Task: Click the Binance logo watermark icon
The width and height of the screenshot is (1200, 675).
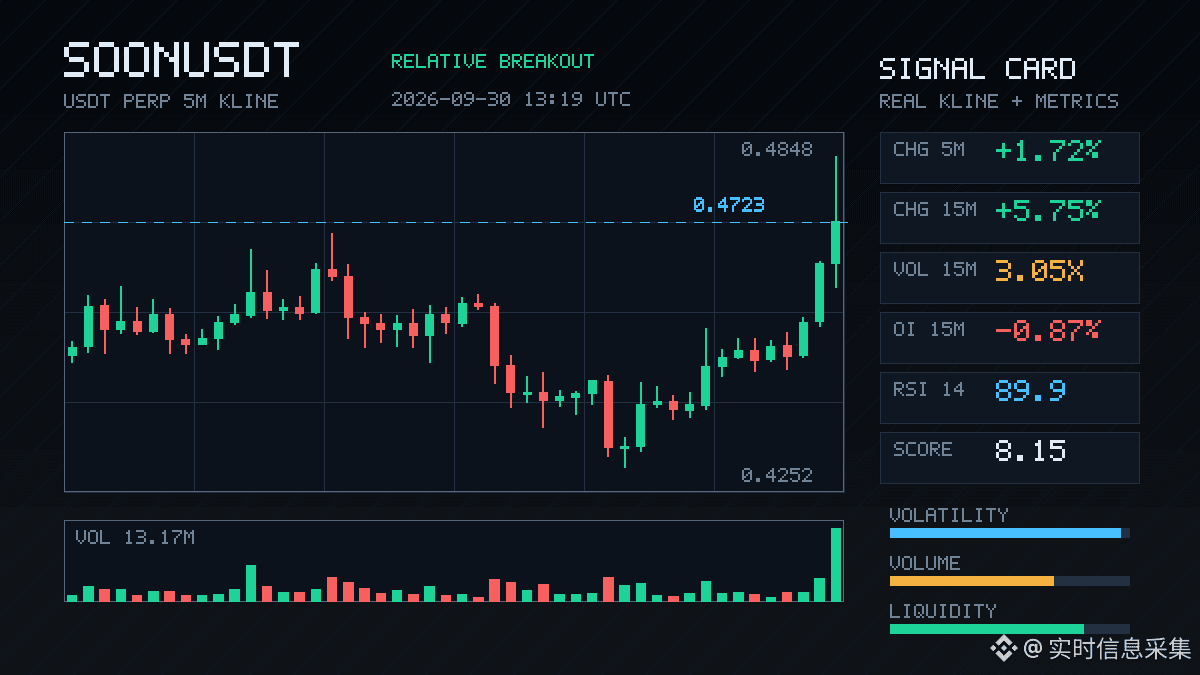Action: tap(1003, 649)
